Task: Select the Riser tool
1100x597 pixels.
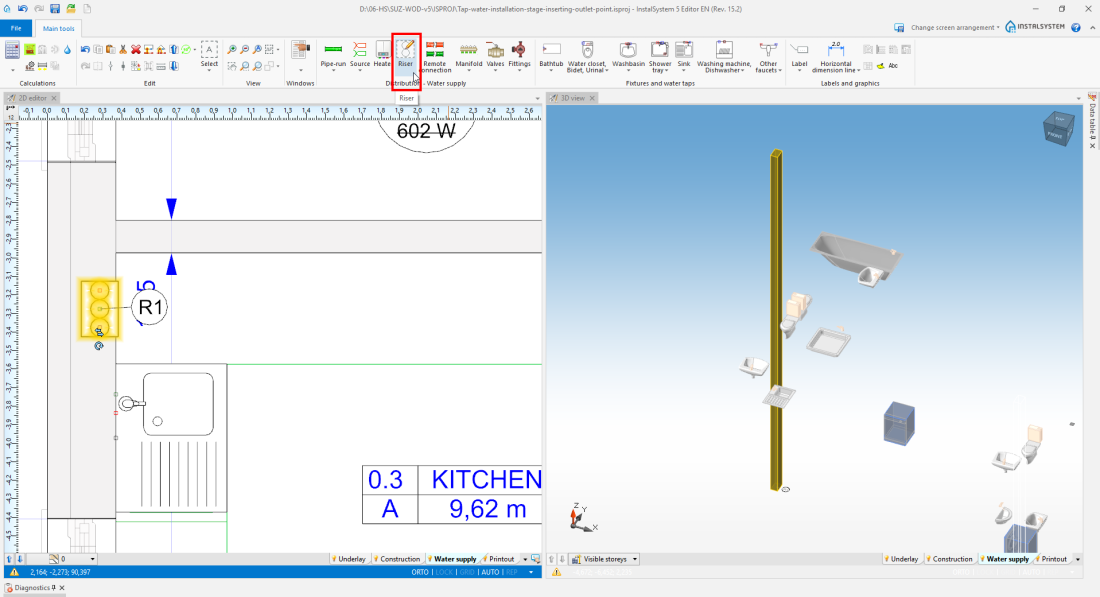Action: point(406,54)
